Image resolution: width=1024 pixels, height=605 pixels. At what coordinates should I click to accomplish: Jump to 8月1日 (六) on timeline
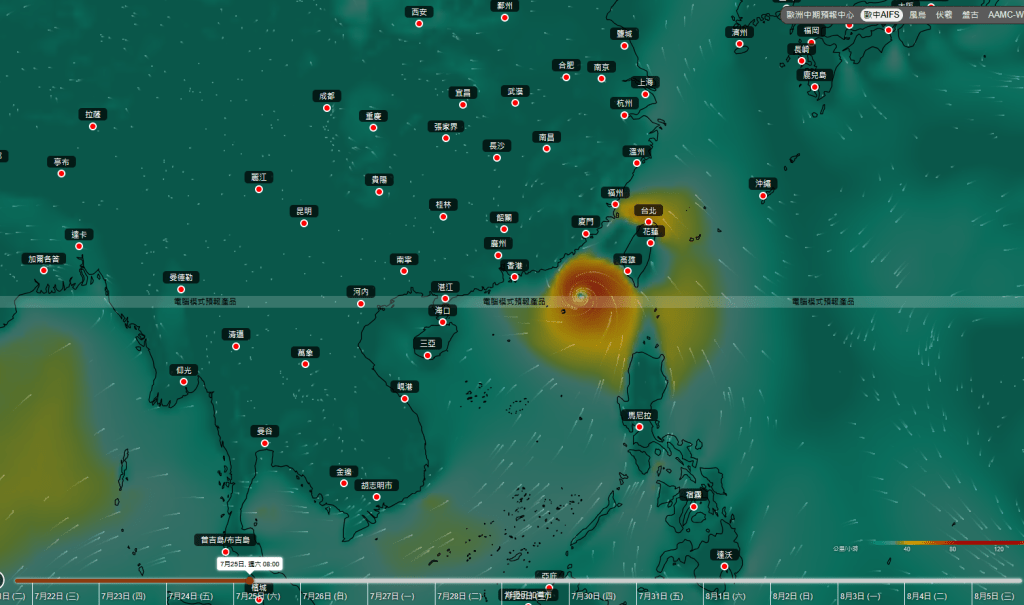[725, 596]
